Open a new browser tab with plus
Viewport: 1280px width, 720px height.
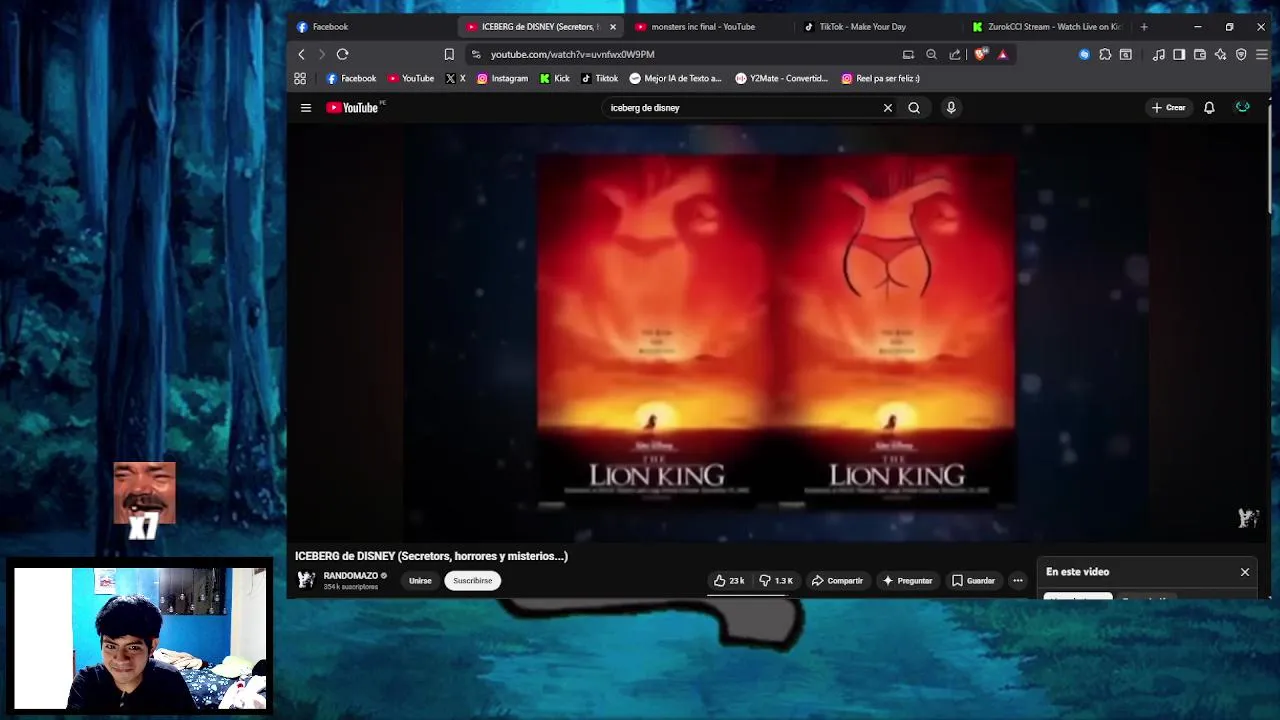click(1144, 27)
